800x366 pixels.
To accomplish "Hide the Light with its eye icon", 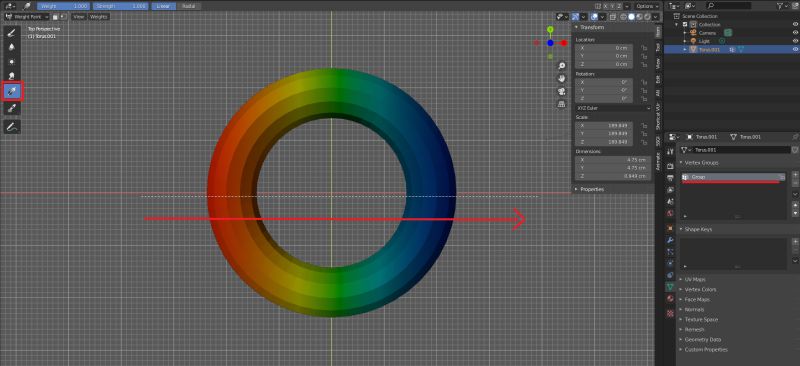I will coord(795,41).
